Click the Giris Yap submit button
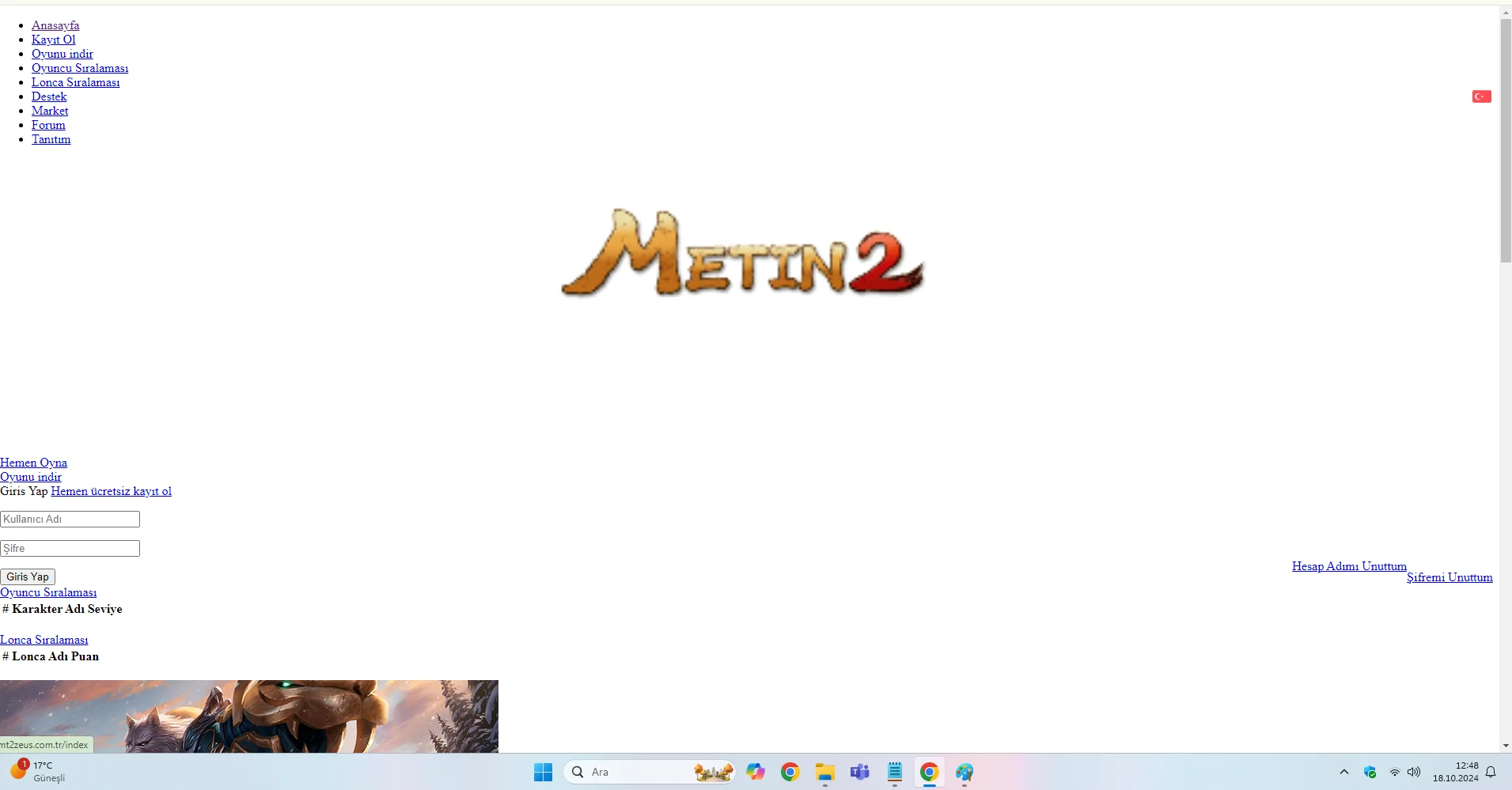The image size is (1512, 790). 28,576
